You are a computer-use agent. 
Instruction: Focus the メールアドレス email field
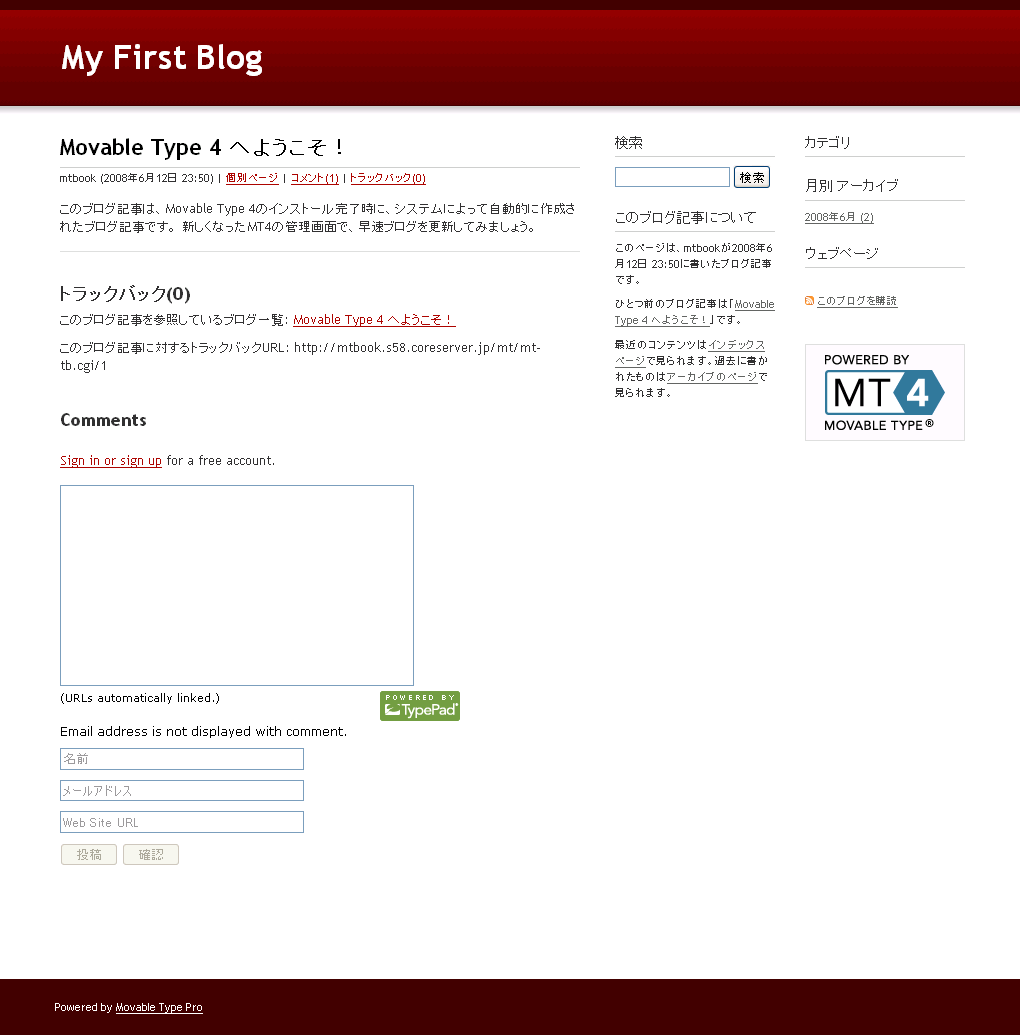182,791
